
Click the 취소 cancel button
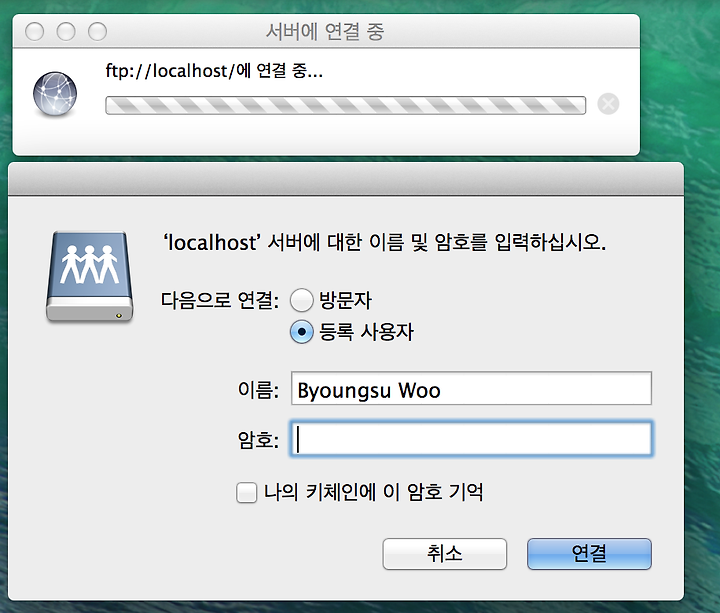click(444, 554)
